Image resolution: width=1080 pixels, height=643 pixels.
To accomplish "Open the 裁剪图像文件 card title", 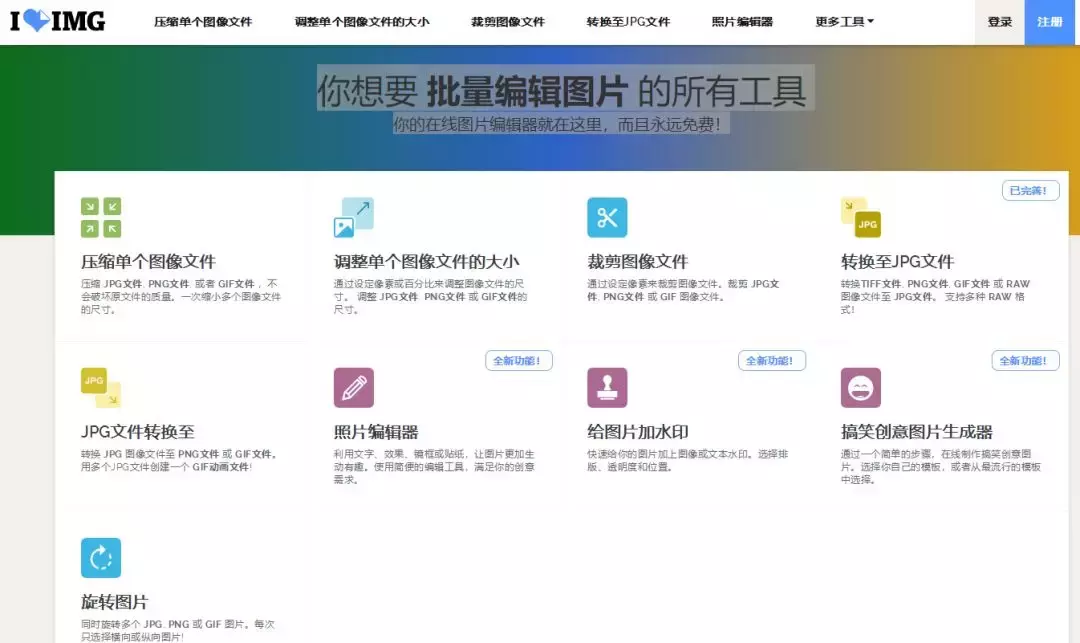I will pyautogui.click(x=637, y=262).
